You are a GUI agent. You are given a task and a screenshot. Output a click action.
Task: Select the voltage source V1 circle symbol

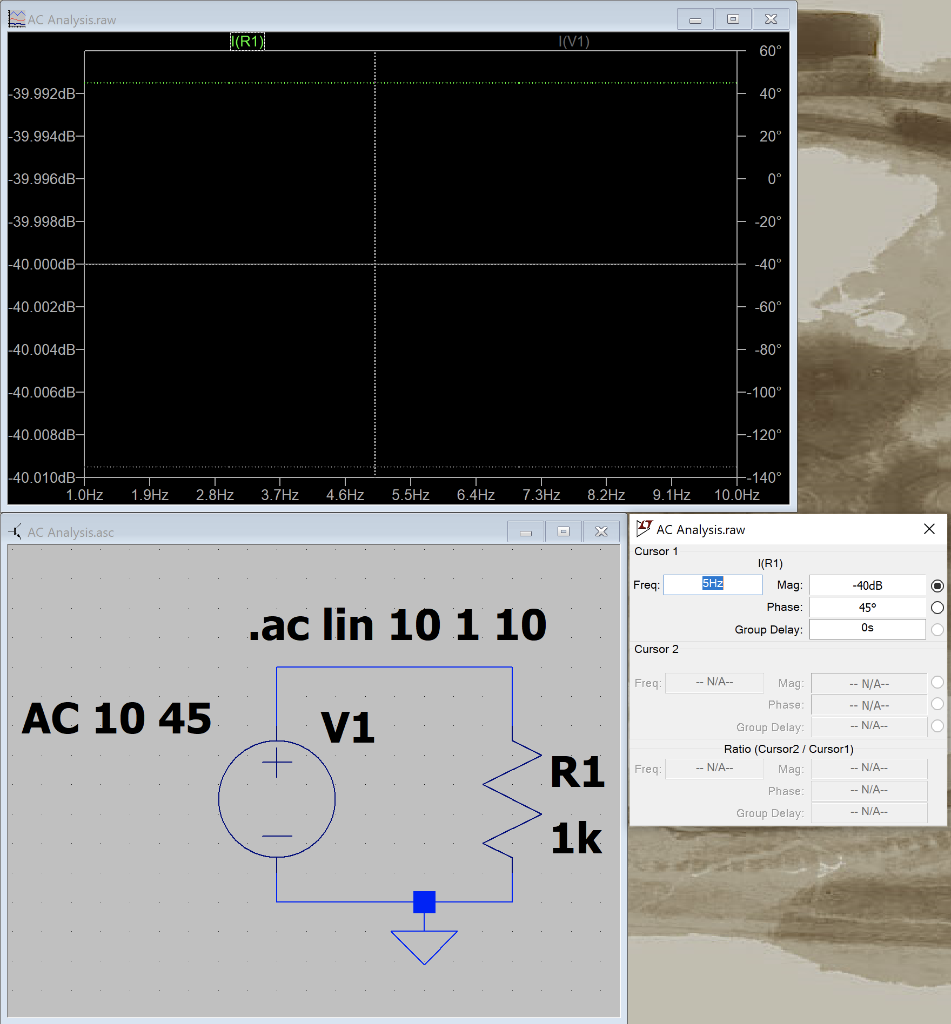(276, 798)
